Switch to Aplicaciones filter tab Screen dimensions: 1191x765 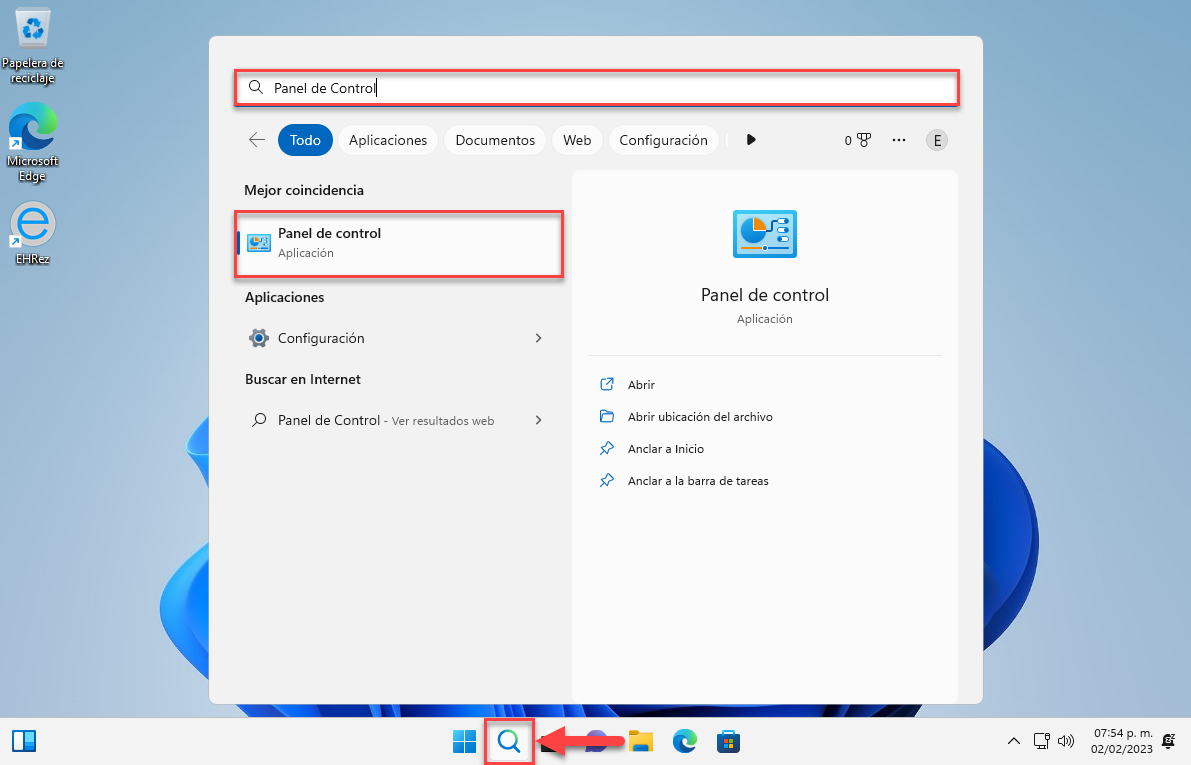pos(387,140)
